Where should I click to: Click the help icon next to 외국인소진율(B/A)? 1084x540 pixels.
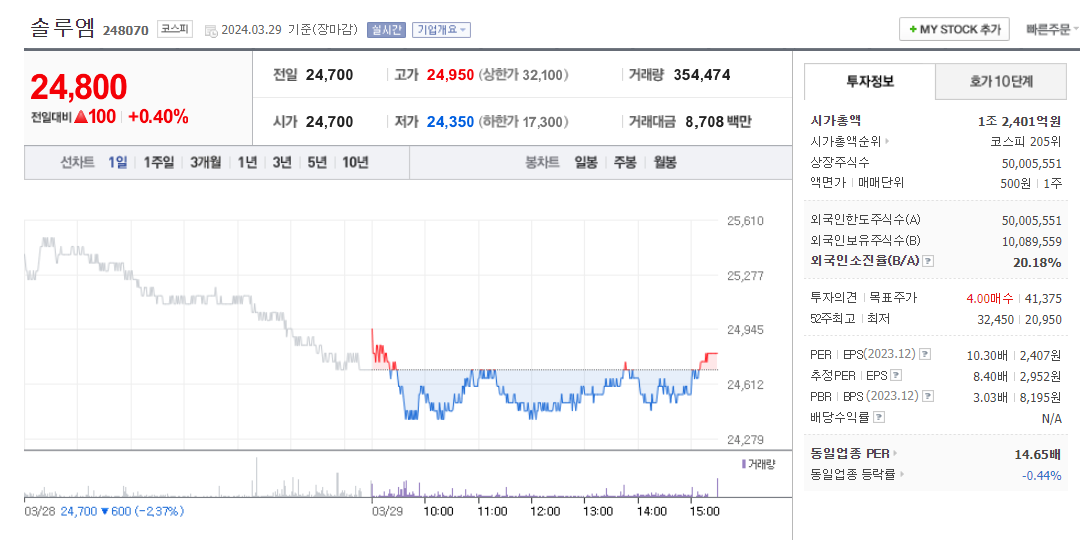click(929, 261)
